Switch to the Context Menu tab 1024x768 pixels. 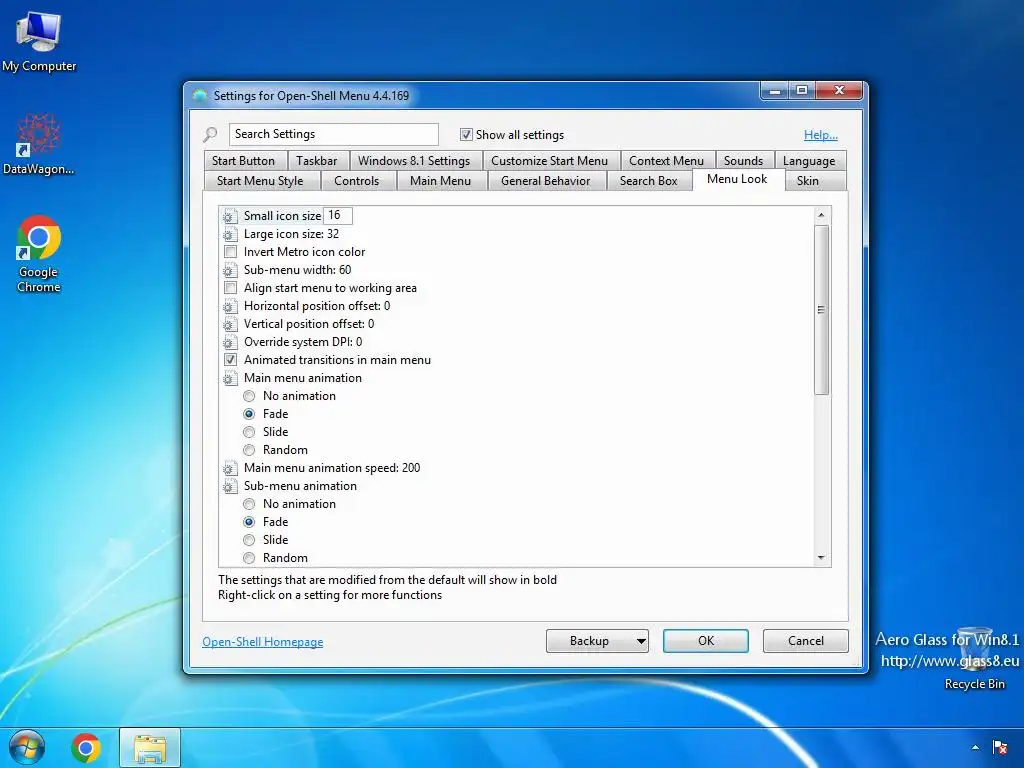coord(666,161)
